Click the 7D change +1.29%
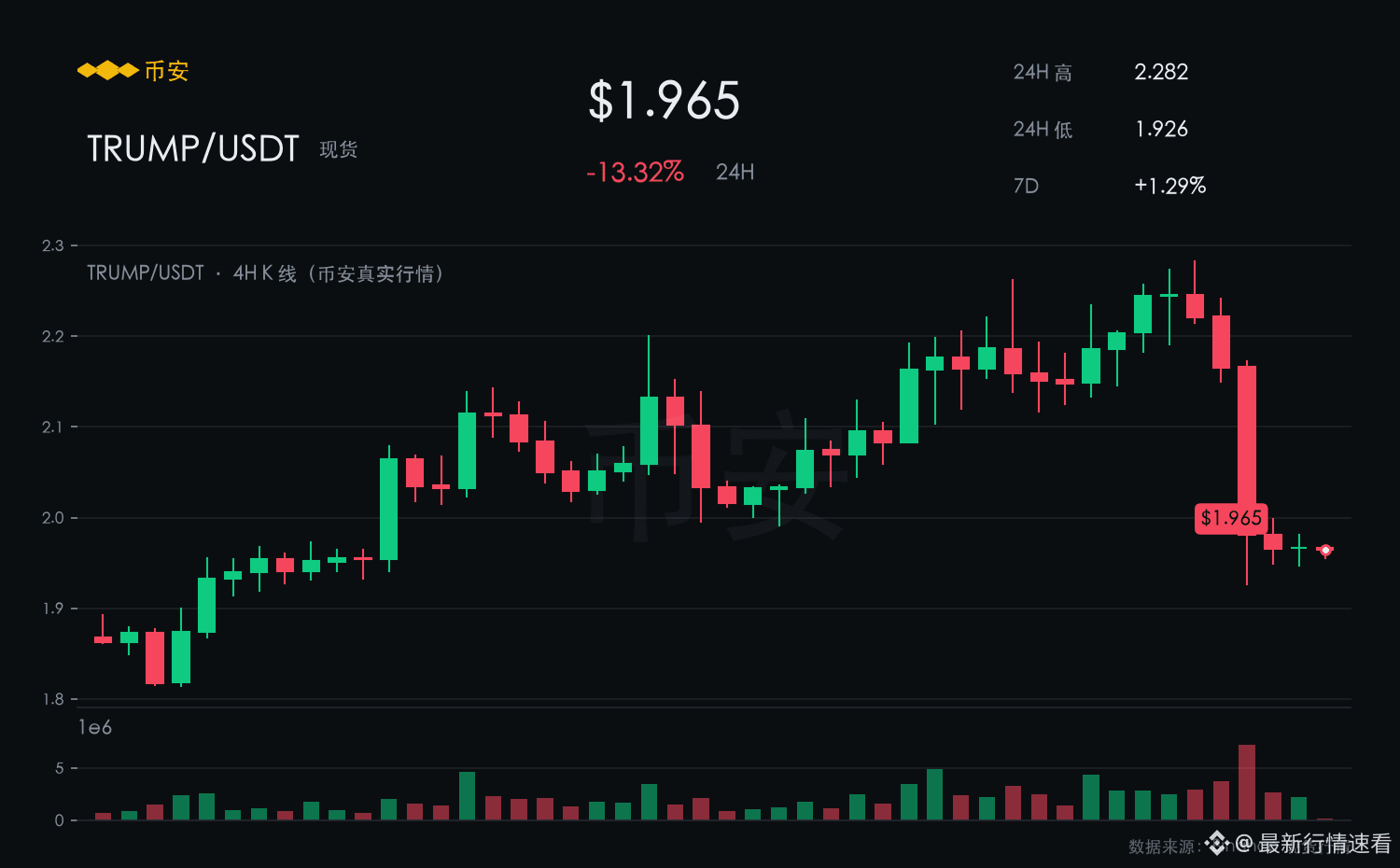Image resolution: width=1400 pixels, height=868 pixels. [x=1170, y=186]
